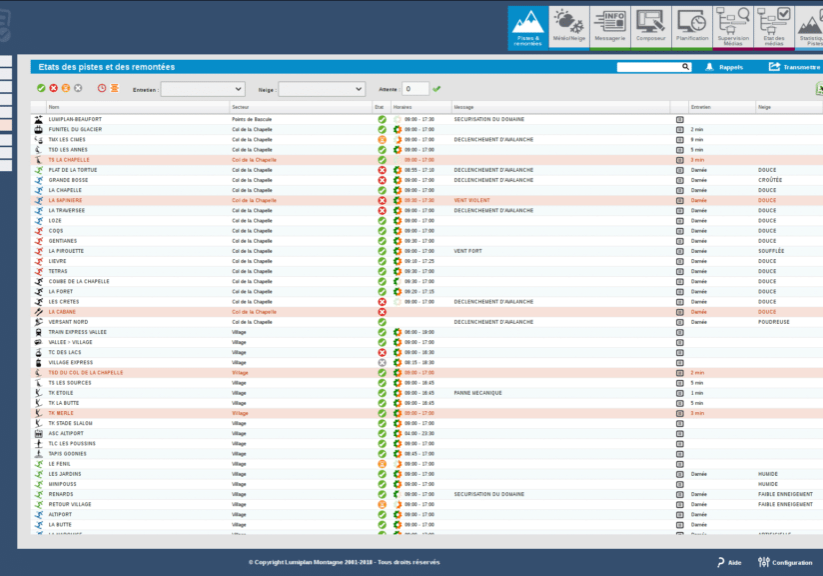Select the RETOUR VILLAGE row name
Image resolution: width=823 pixels, height=576 pixels.
[x=70, y=505]
